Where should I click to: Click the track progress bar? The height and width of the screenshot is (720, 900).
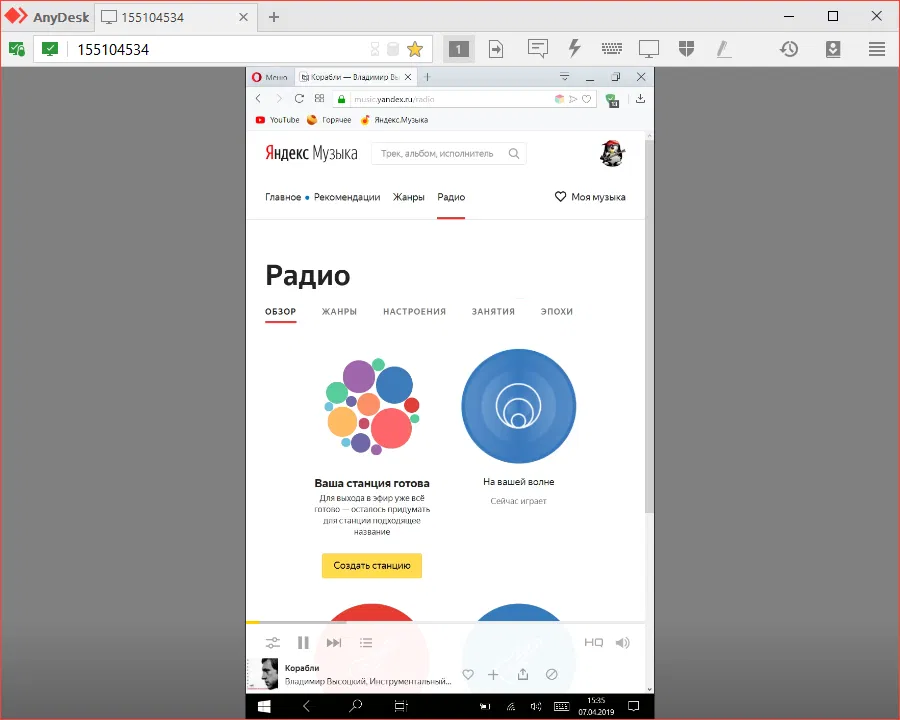click(445, 622)
